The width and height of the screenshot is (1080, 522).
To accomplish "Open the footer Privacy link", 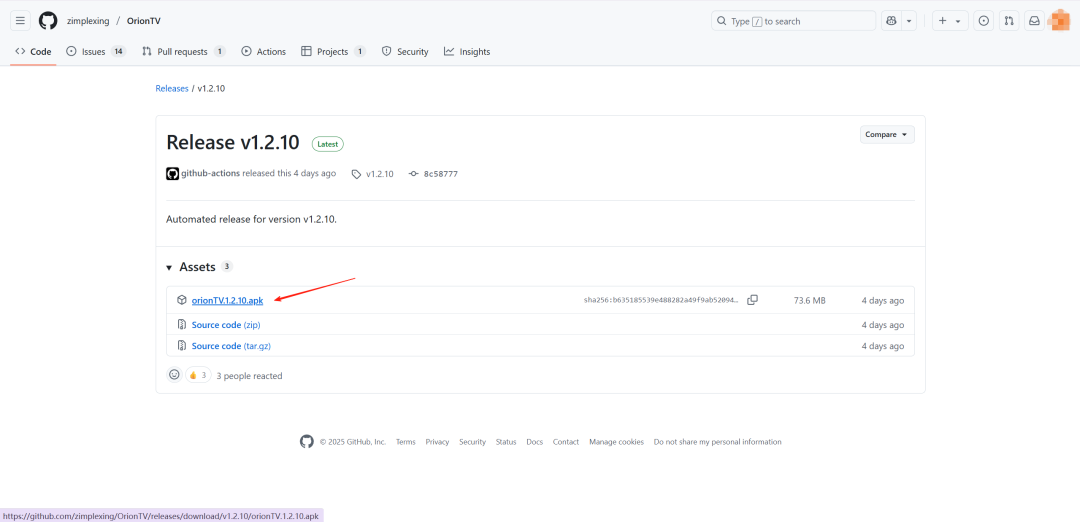I will tap(437, 442).
